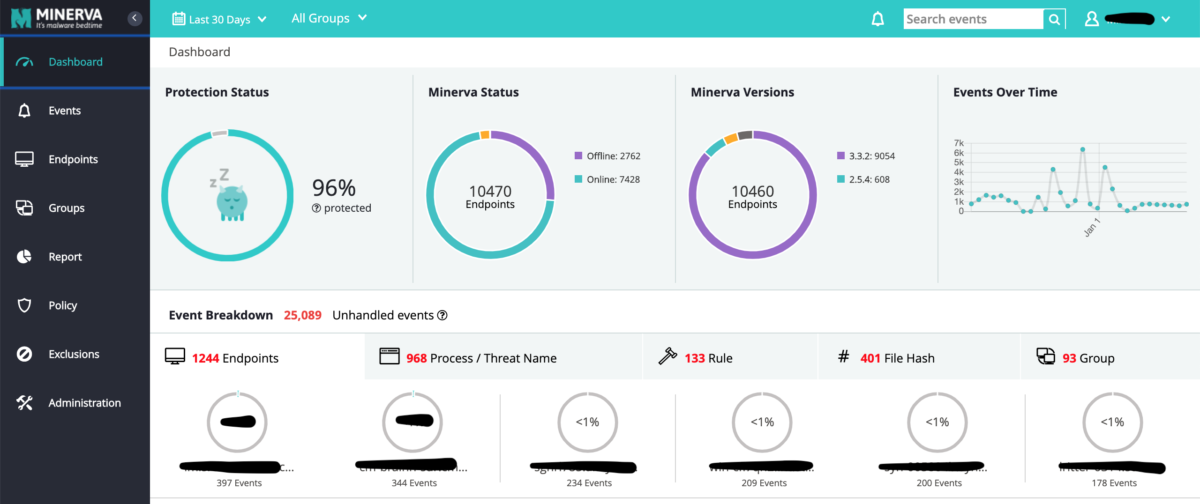Click the Events bell icon in sidebar

[x=26, y=111]
